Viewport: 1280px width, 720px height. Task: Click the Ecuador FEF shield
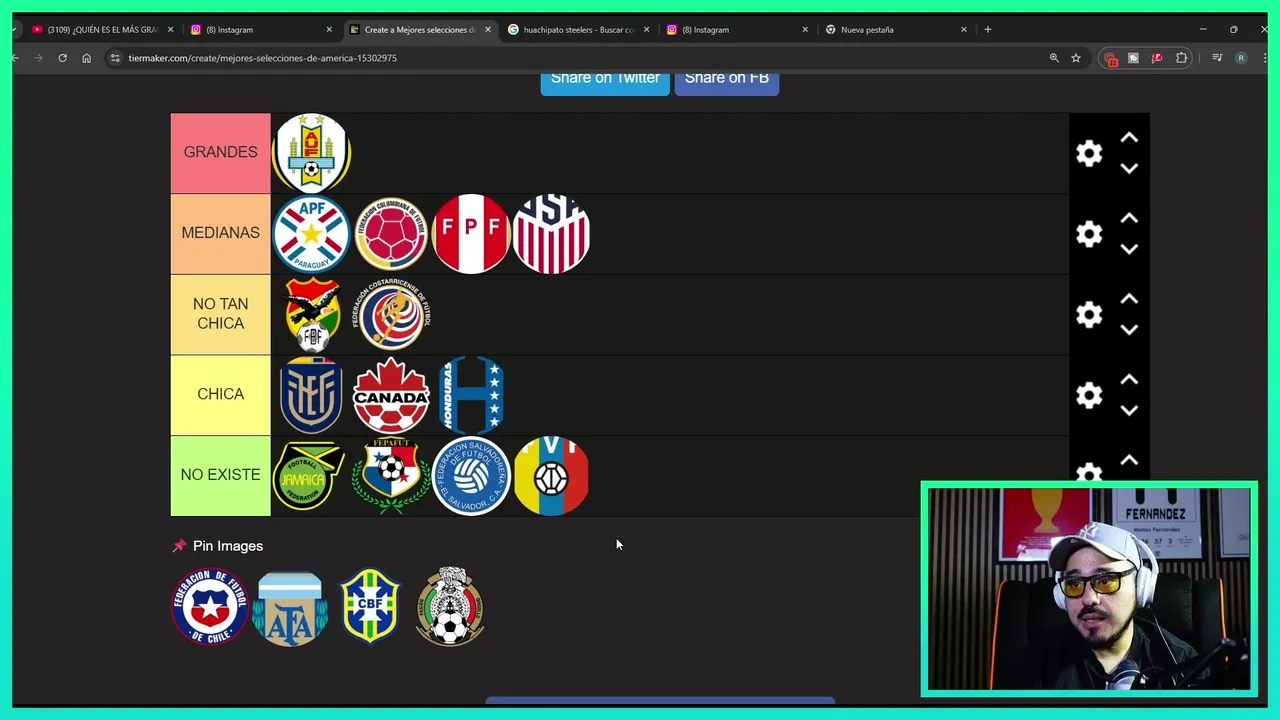(x=311, y=395)
